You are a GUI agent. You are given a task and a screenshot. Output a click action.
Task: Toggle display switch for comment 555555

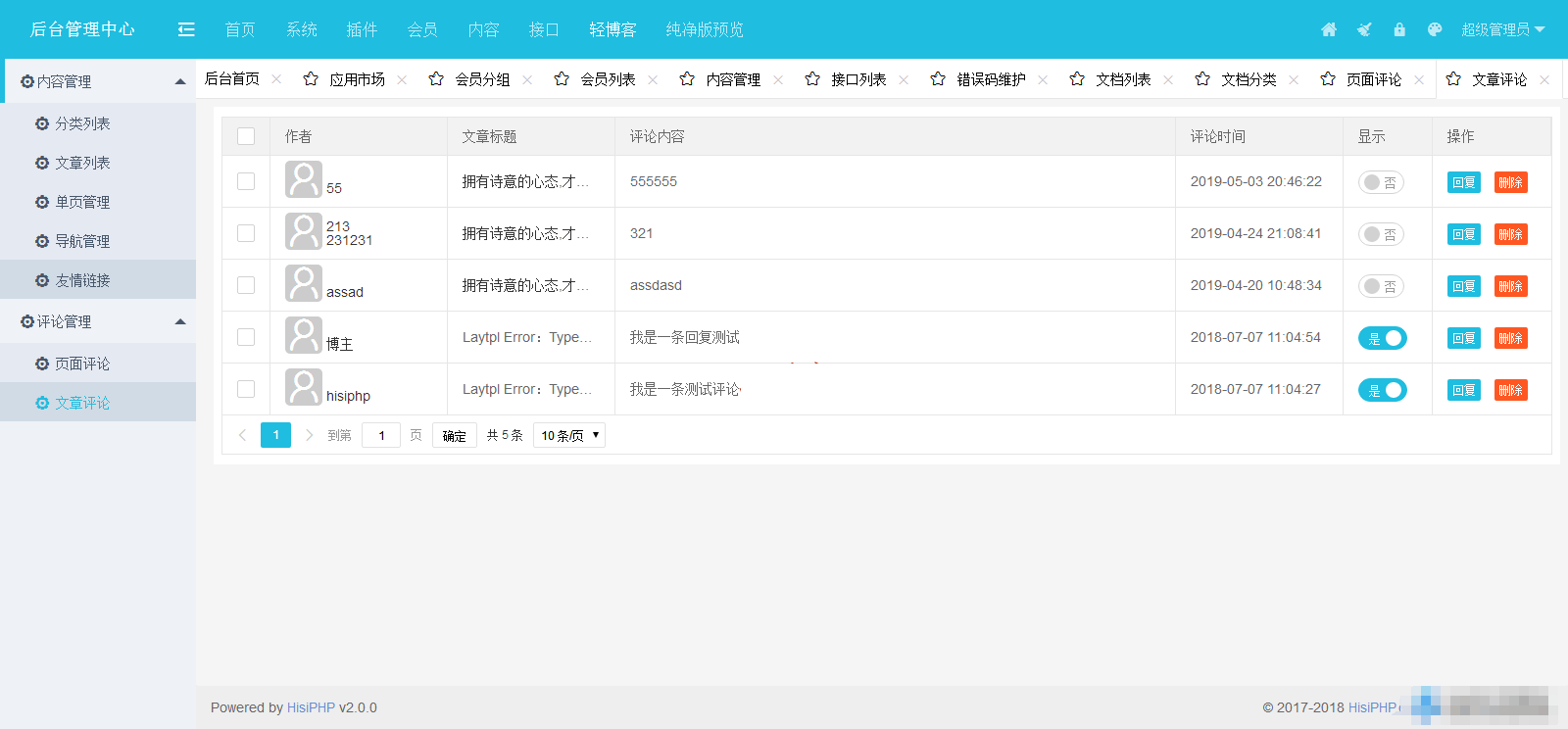(1381, 182)
